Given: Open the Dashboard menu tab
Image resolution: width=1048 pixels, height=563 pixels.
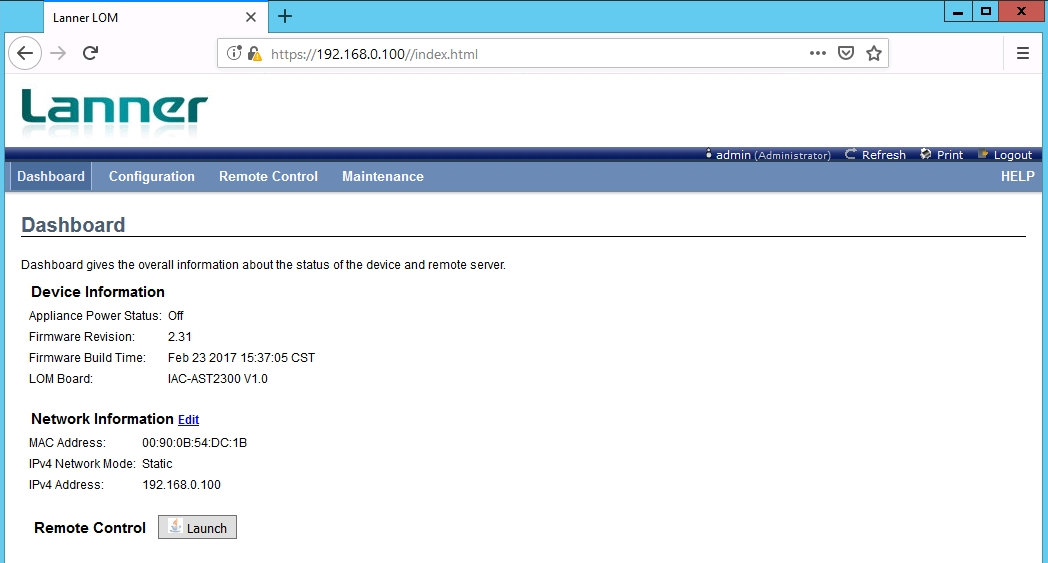Looking at the screenshot, I should (x=51, y=177).
